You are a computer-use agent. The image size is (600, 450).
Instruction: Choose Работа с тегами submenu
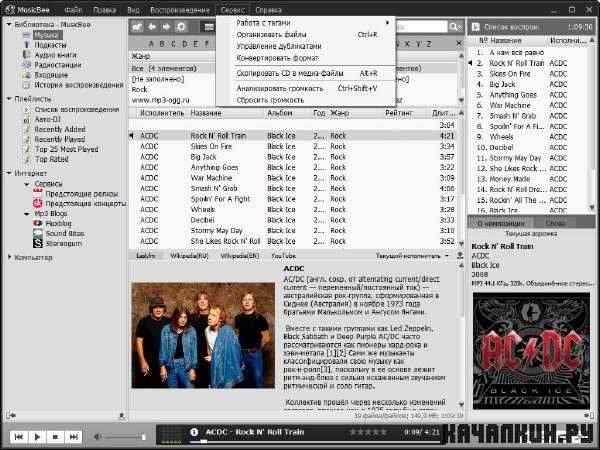306,23
